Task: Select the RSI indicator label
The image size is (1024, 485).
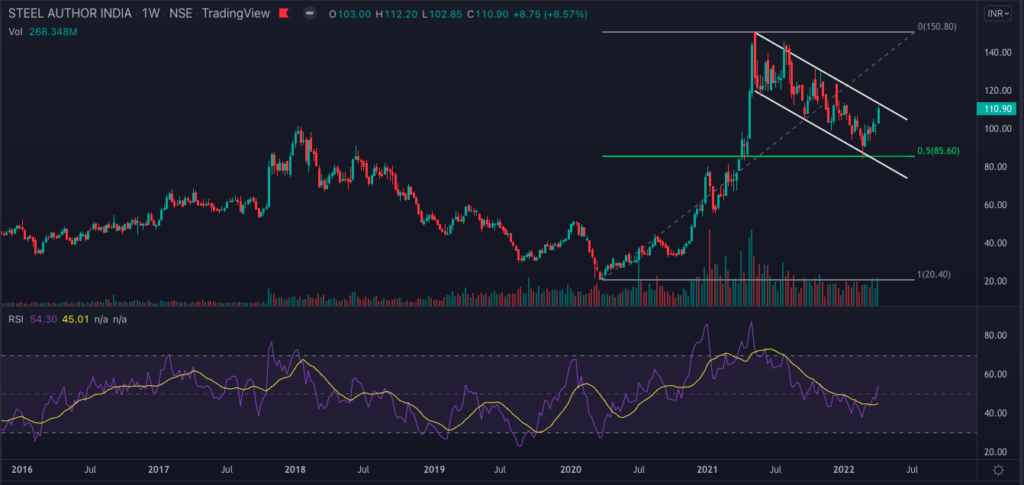Action: (16, 319)
